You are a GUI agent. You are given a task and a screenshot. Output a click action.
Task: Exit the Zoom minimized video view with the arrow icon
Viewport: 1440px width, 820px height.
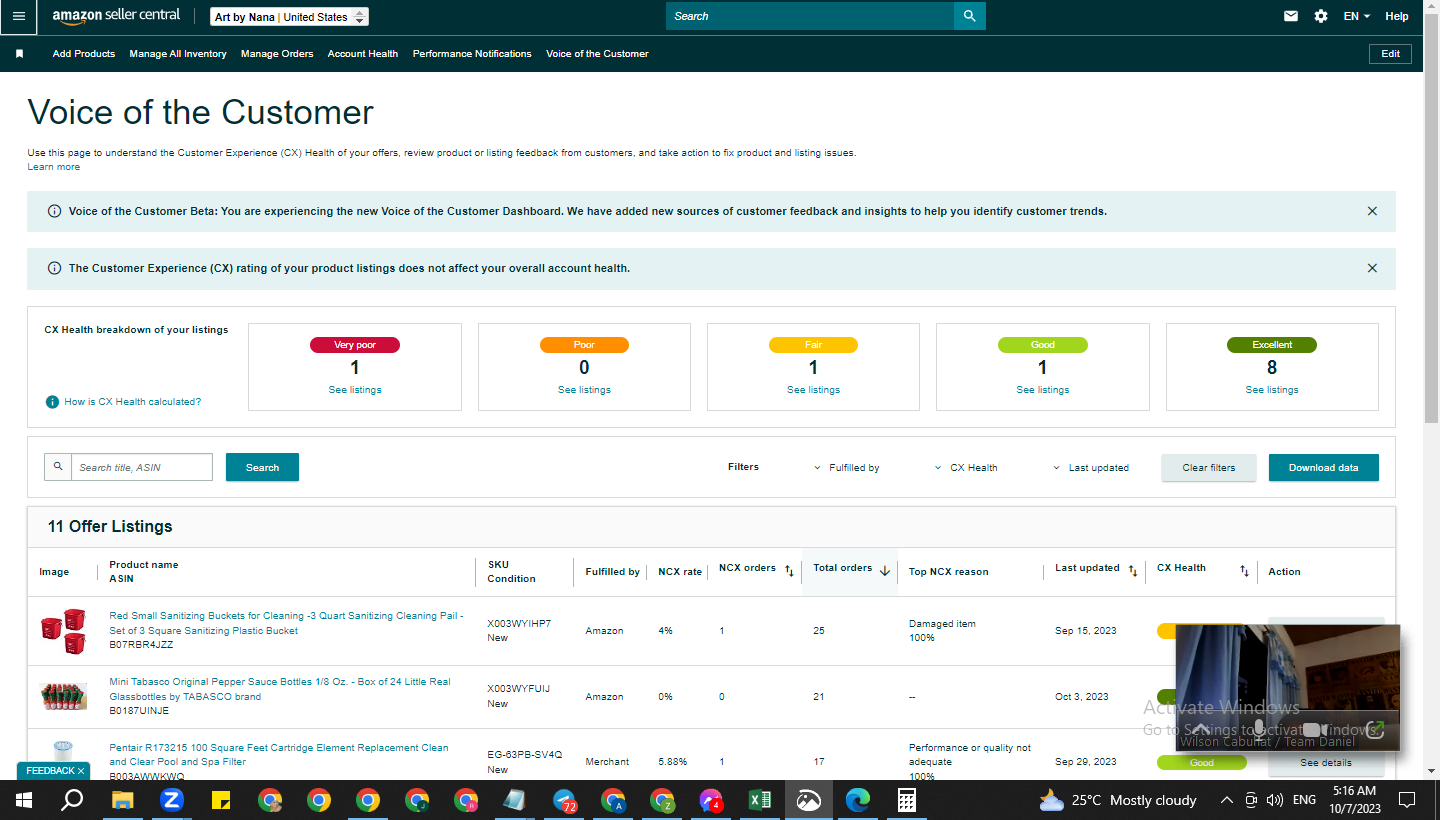click(1375, 730)
